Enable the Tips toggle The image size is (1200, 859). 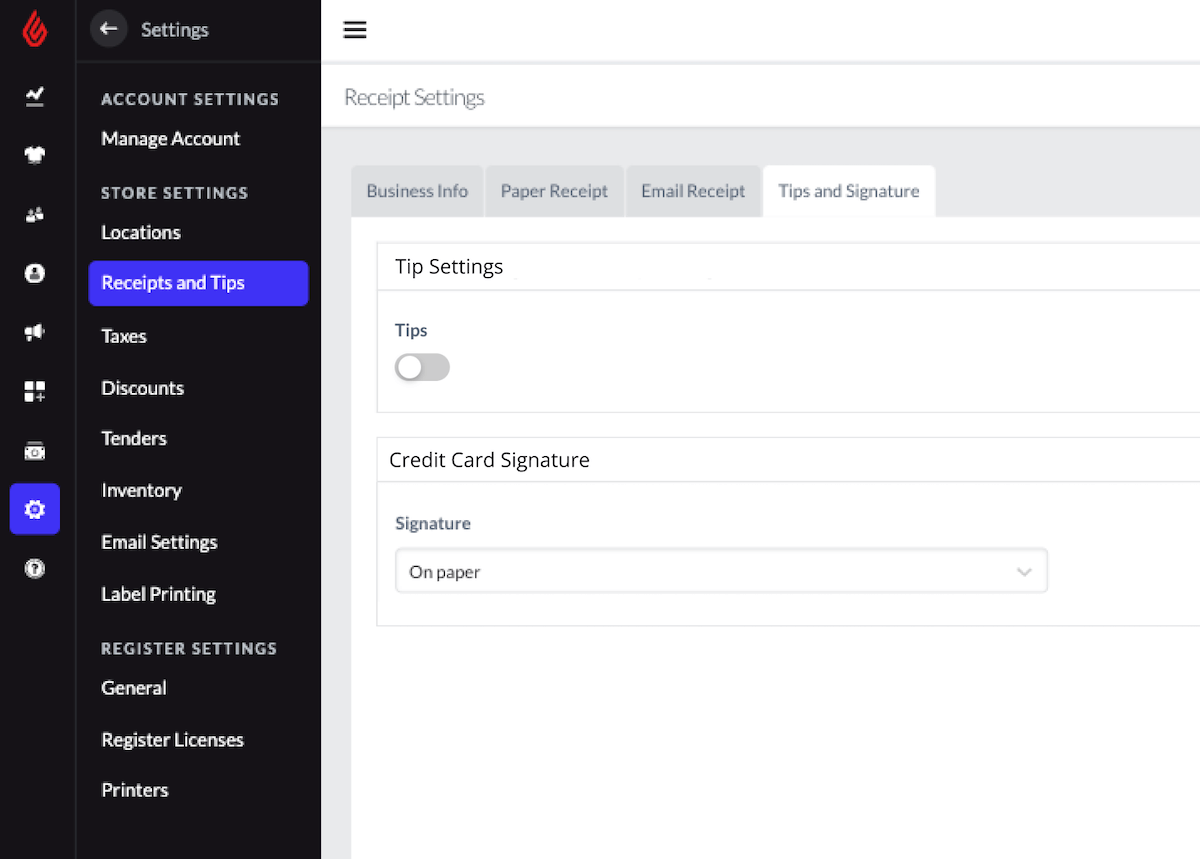[x=422, y=367]
